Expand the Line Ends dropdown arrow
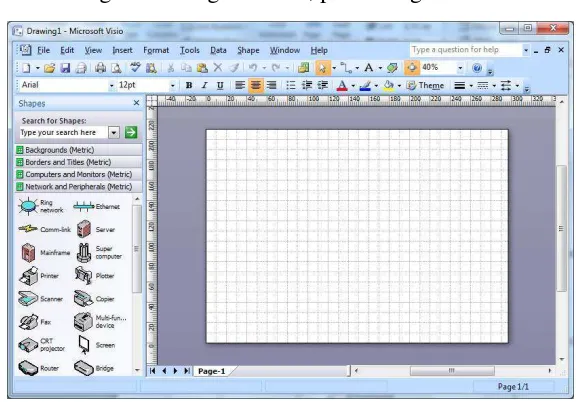This screenshot has height=402, width=576. click(x=517, y=86)
